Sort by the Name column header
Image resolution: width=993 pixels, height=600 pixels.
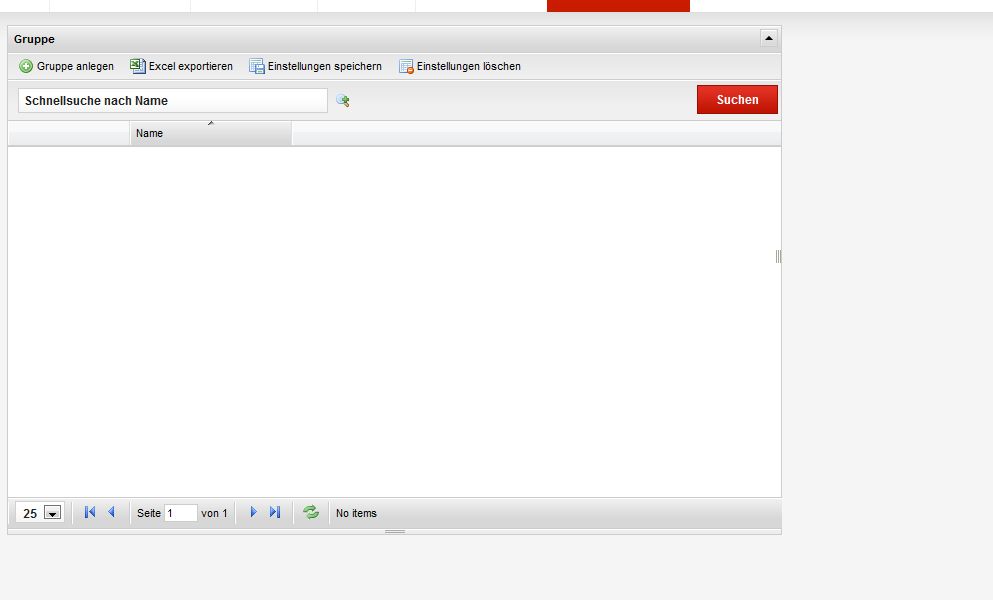[x=211, y=133]
